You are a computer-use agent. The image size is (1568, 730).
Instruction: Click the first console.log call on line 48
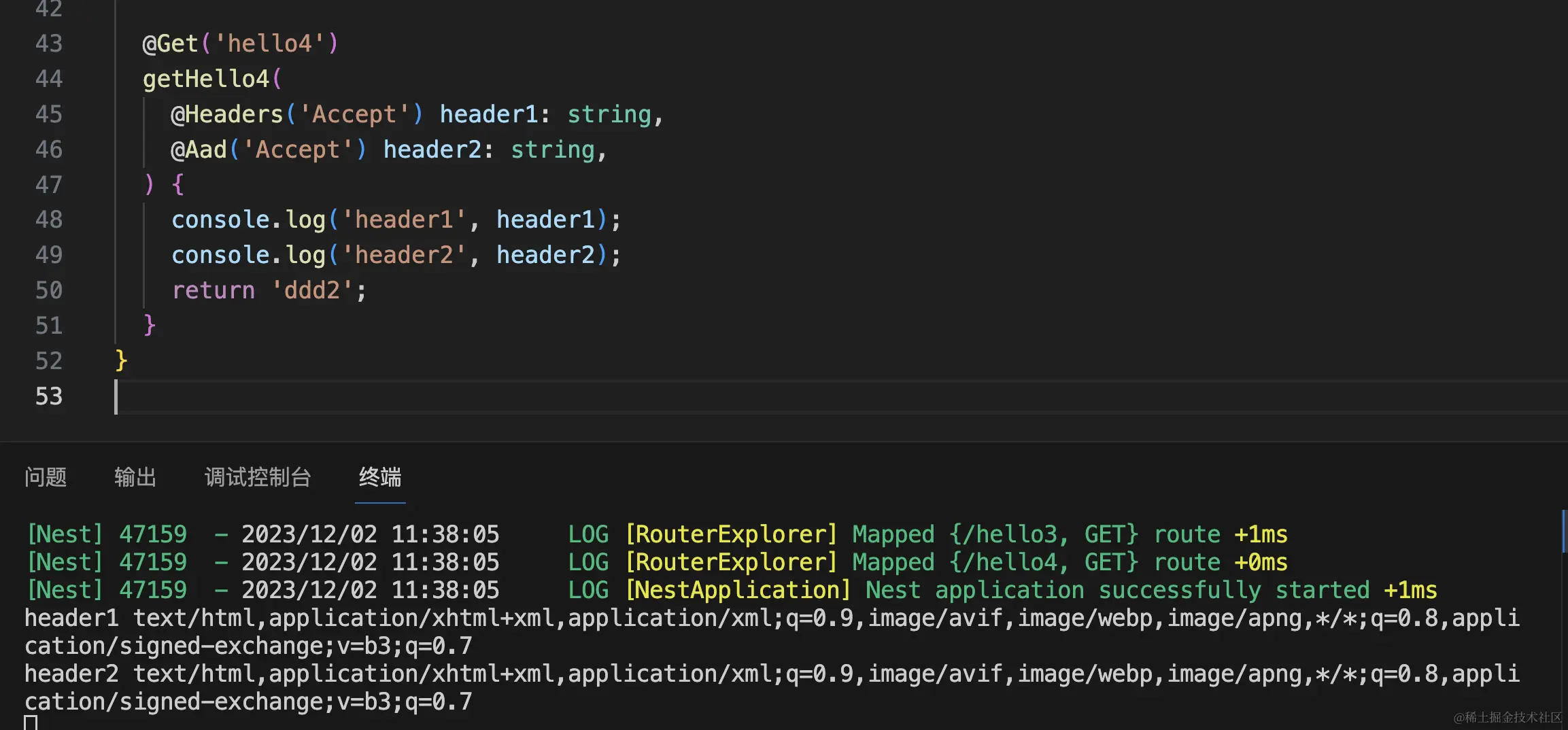(x=248, y=220)
